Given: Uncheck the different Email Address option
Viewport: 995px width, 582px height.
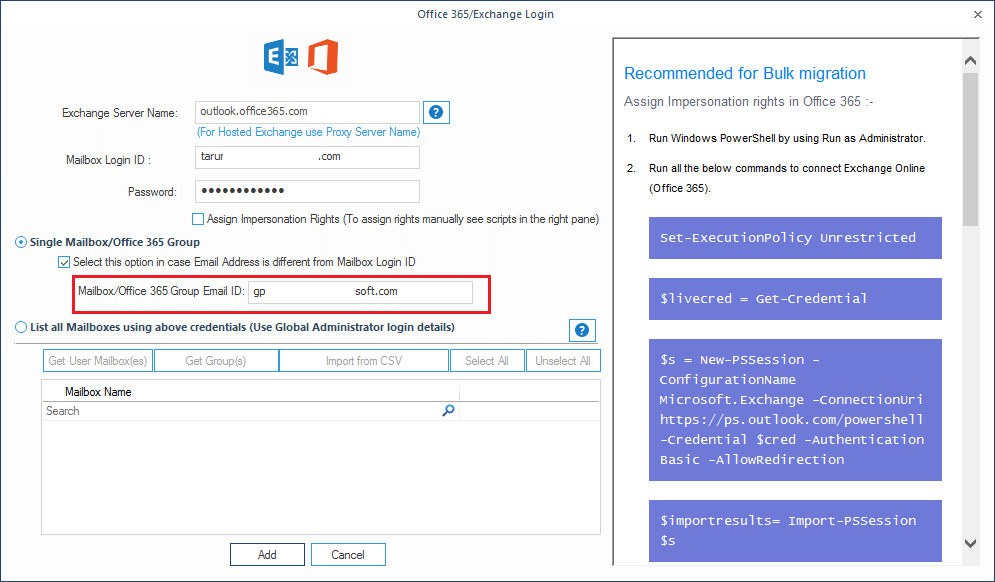Looking at the screenshot, I should 64,262.
